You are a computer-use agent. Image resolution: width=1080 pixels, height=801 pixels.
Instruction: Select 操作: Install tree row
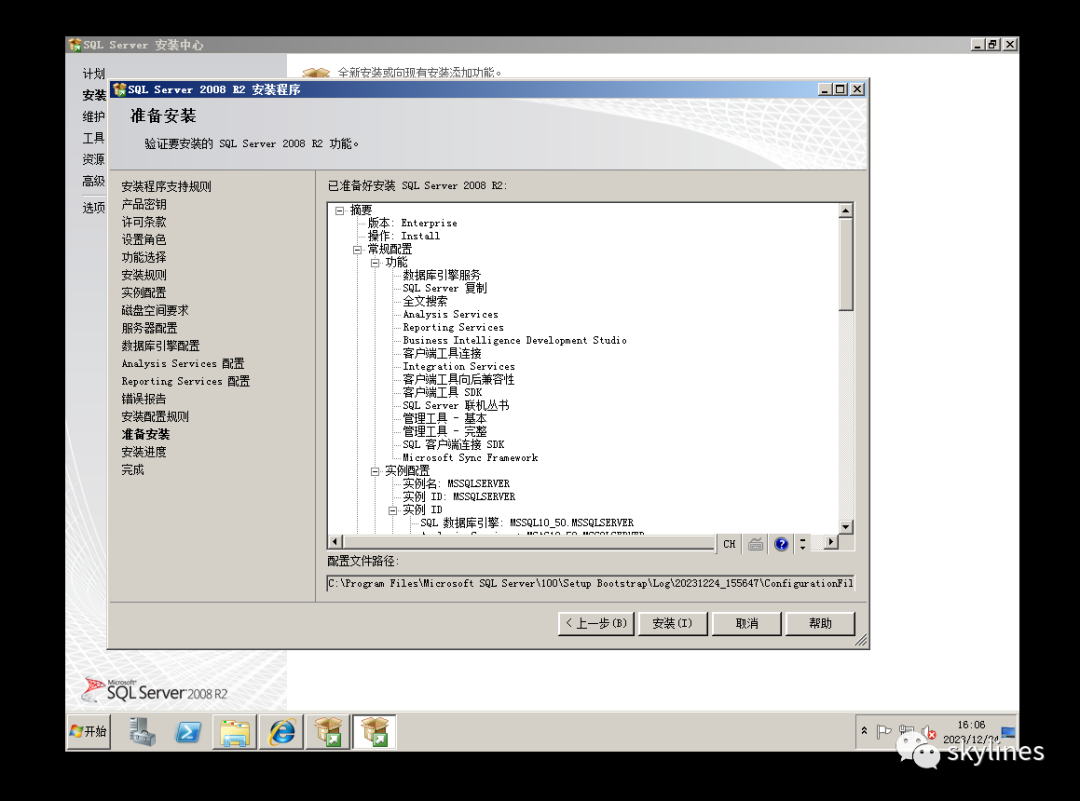point(404,236)
